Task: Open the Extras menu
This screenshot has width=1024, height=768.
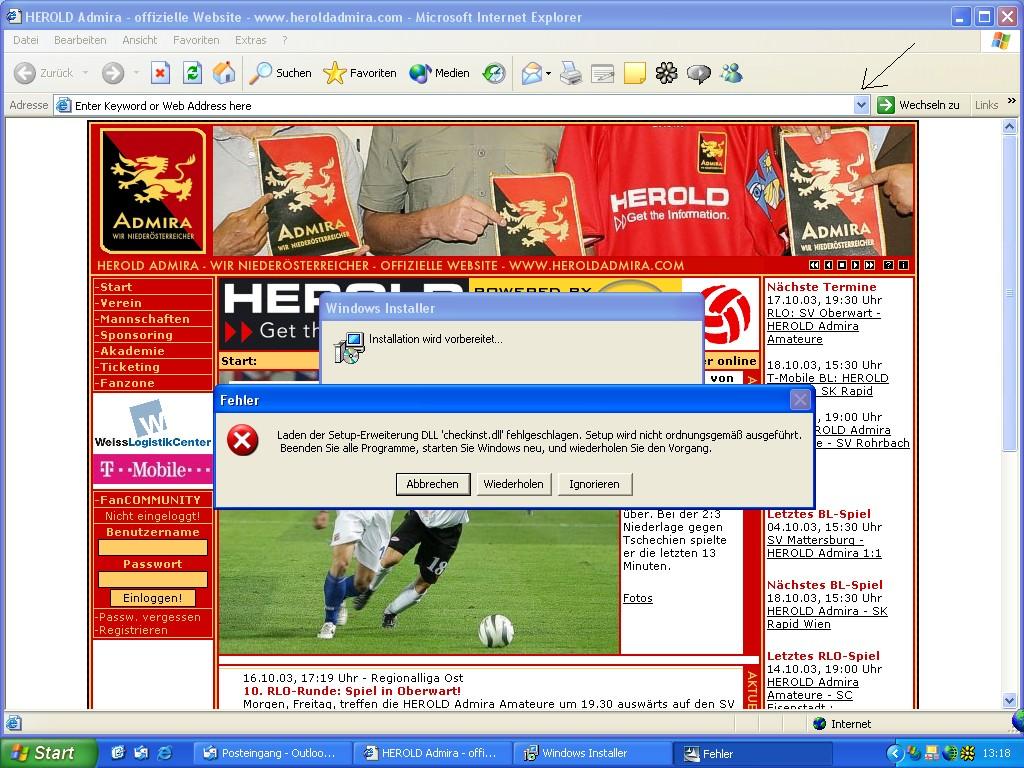Action: (x=250, y=40)
